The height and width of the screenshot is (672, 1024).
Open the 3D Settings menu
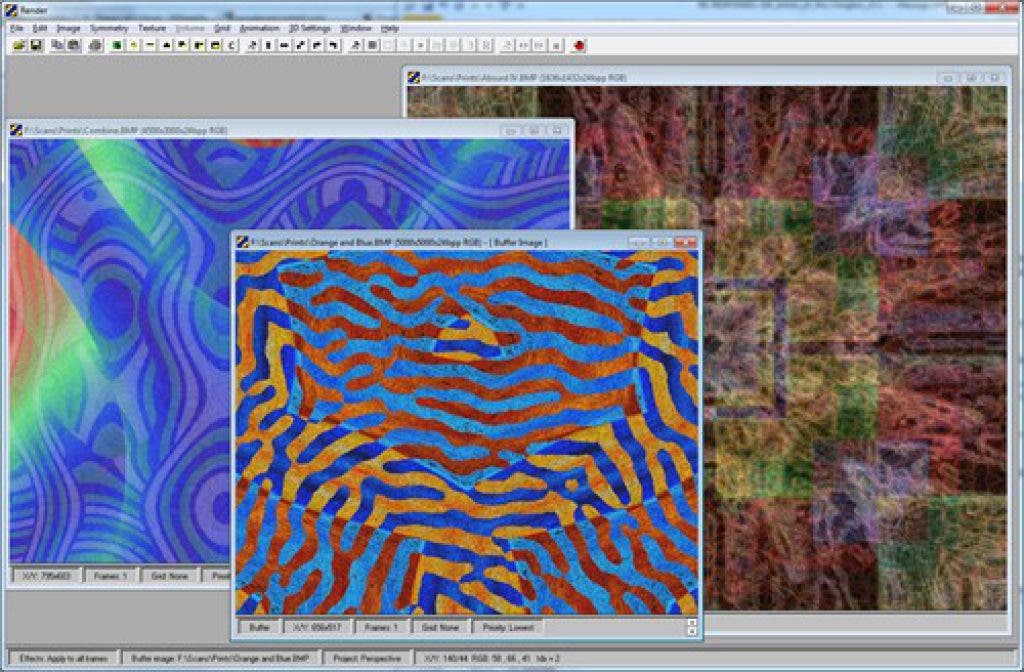tap(310, 28)
